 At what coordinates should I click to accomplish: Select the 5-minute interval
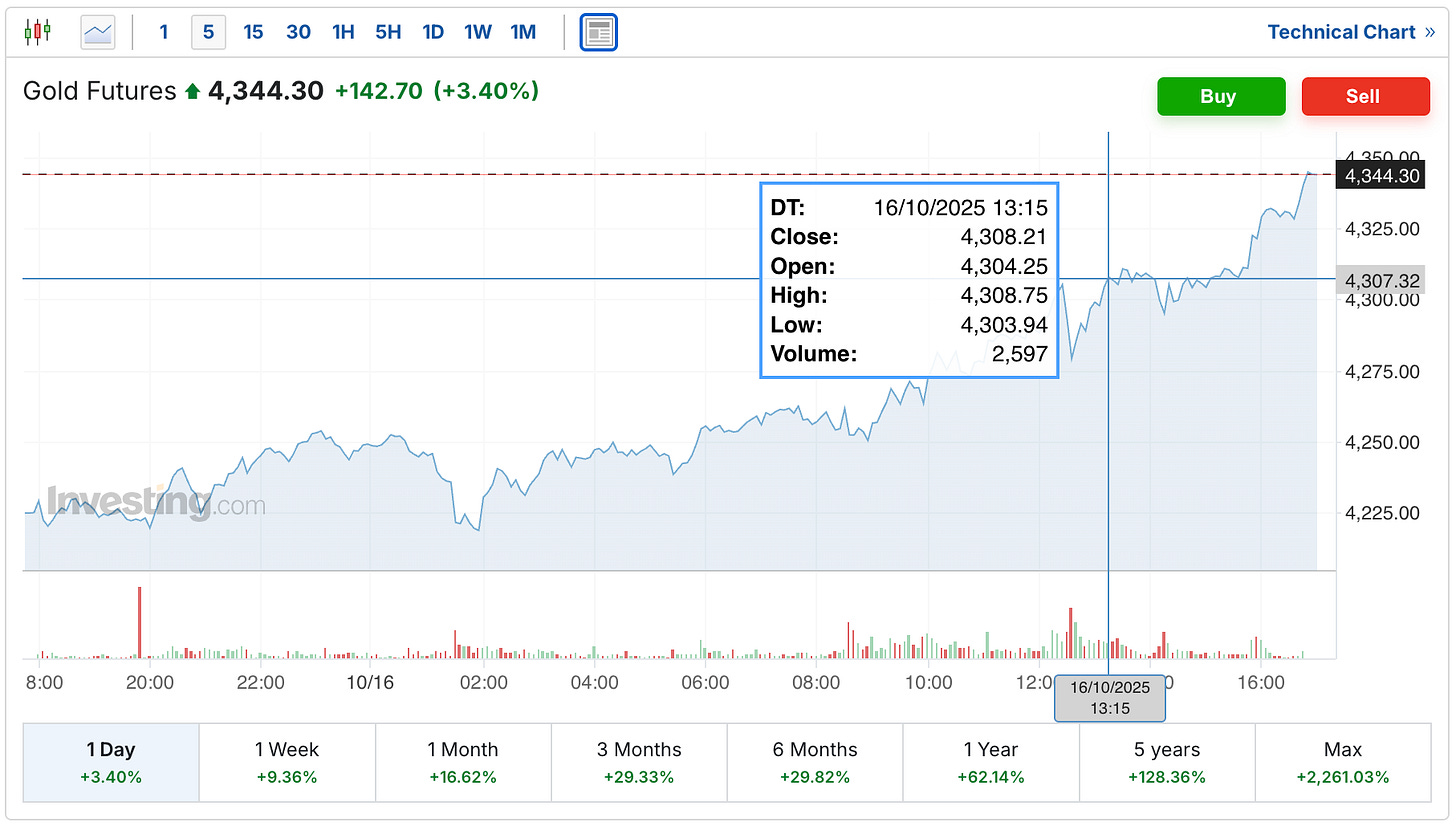208,32
